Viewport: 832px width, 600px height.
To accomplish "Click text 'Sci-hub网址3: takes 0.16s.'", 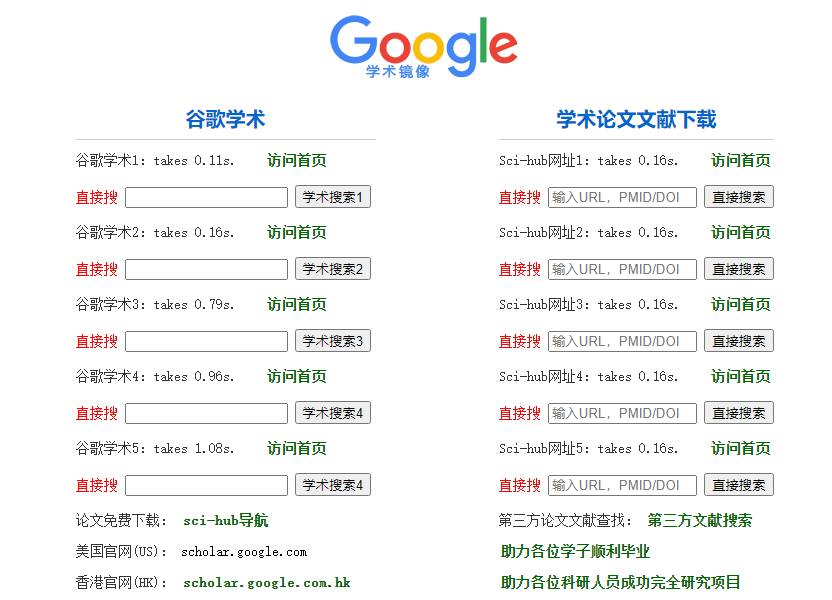I will pos(588,305).
